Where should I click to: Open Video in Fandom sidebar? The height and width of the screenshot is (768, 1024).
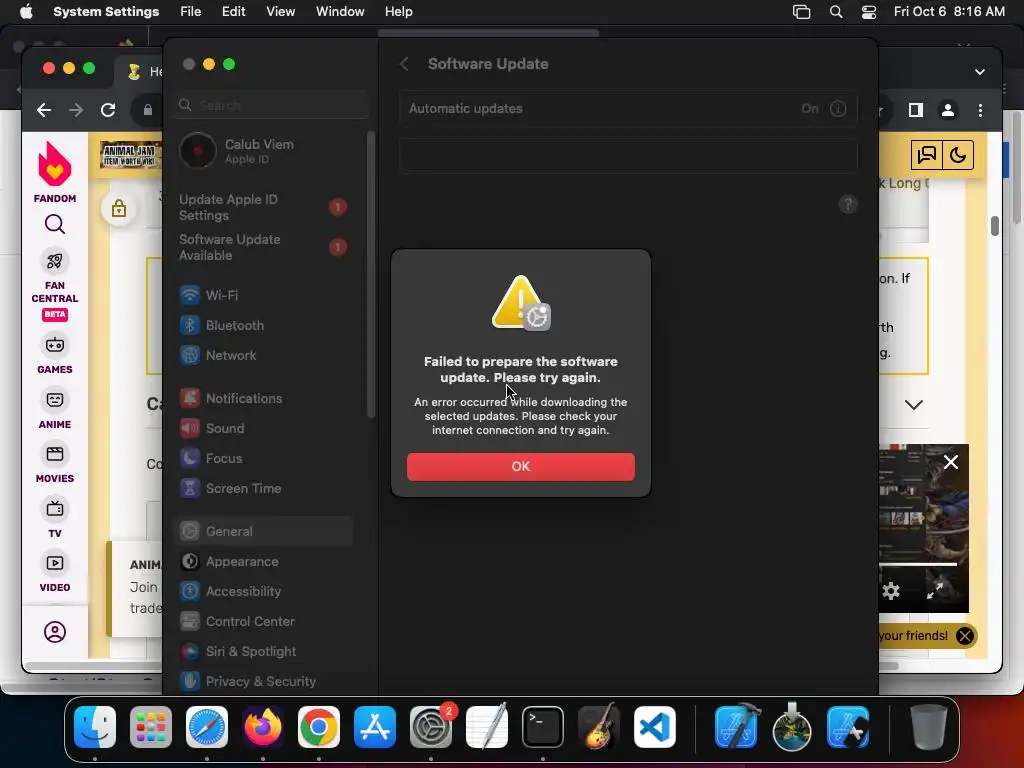click(x=55, y=573)
